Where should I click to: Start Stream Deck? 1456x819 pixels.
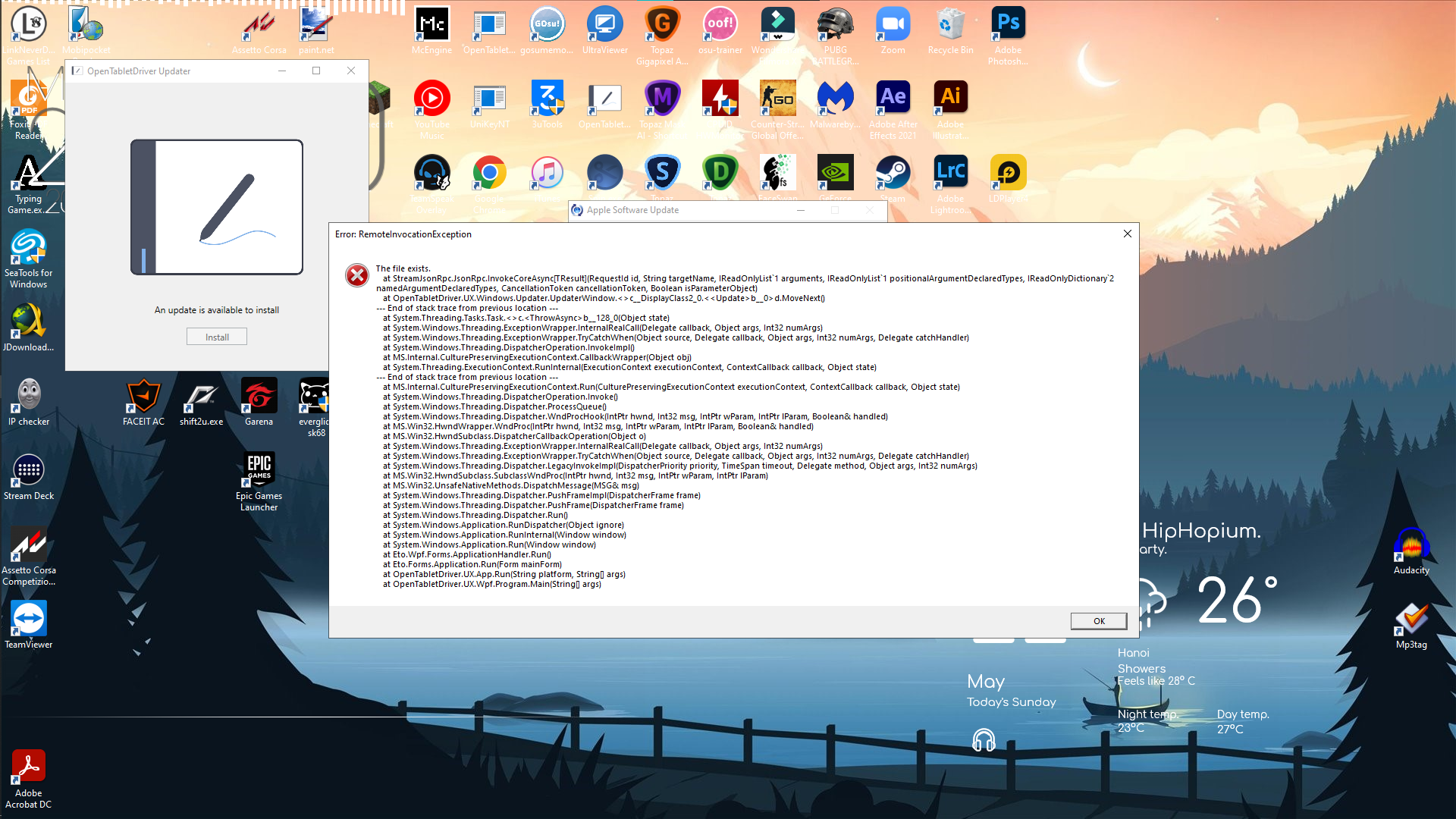[x=29, y=470]
